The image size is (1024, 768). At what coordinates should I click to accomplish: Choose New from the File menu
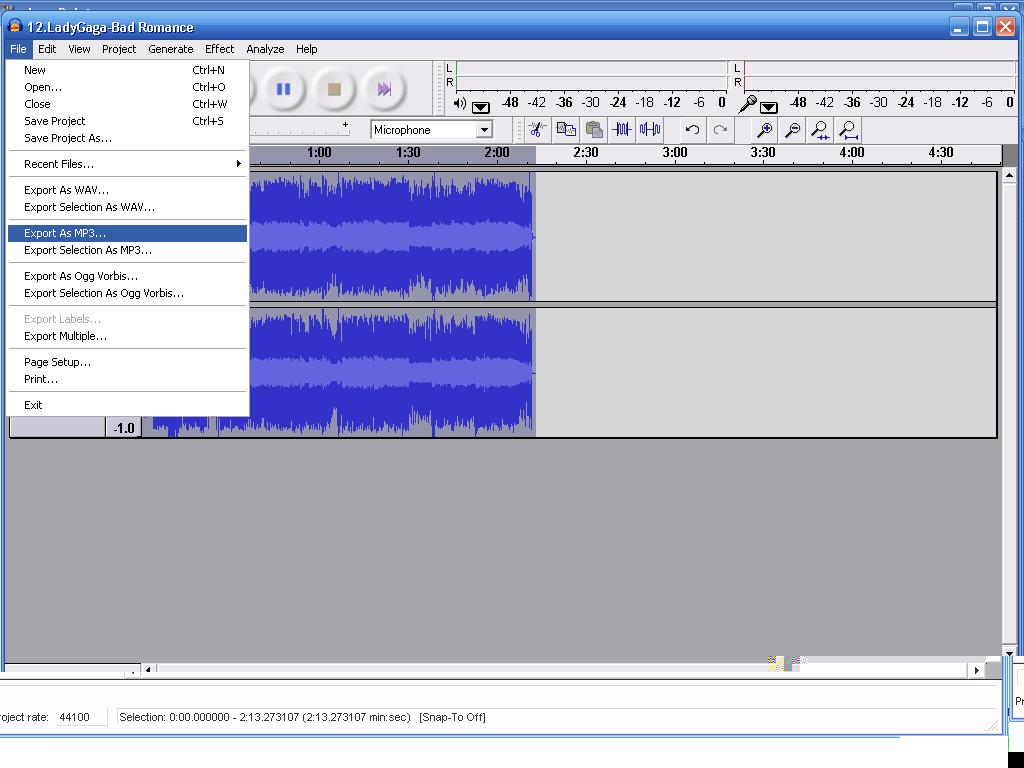pyautogui.click(x=128, y=70)
